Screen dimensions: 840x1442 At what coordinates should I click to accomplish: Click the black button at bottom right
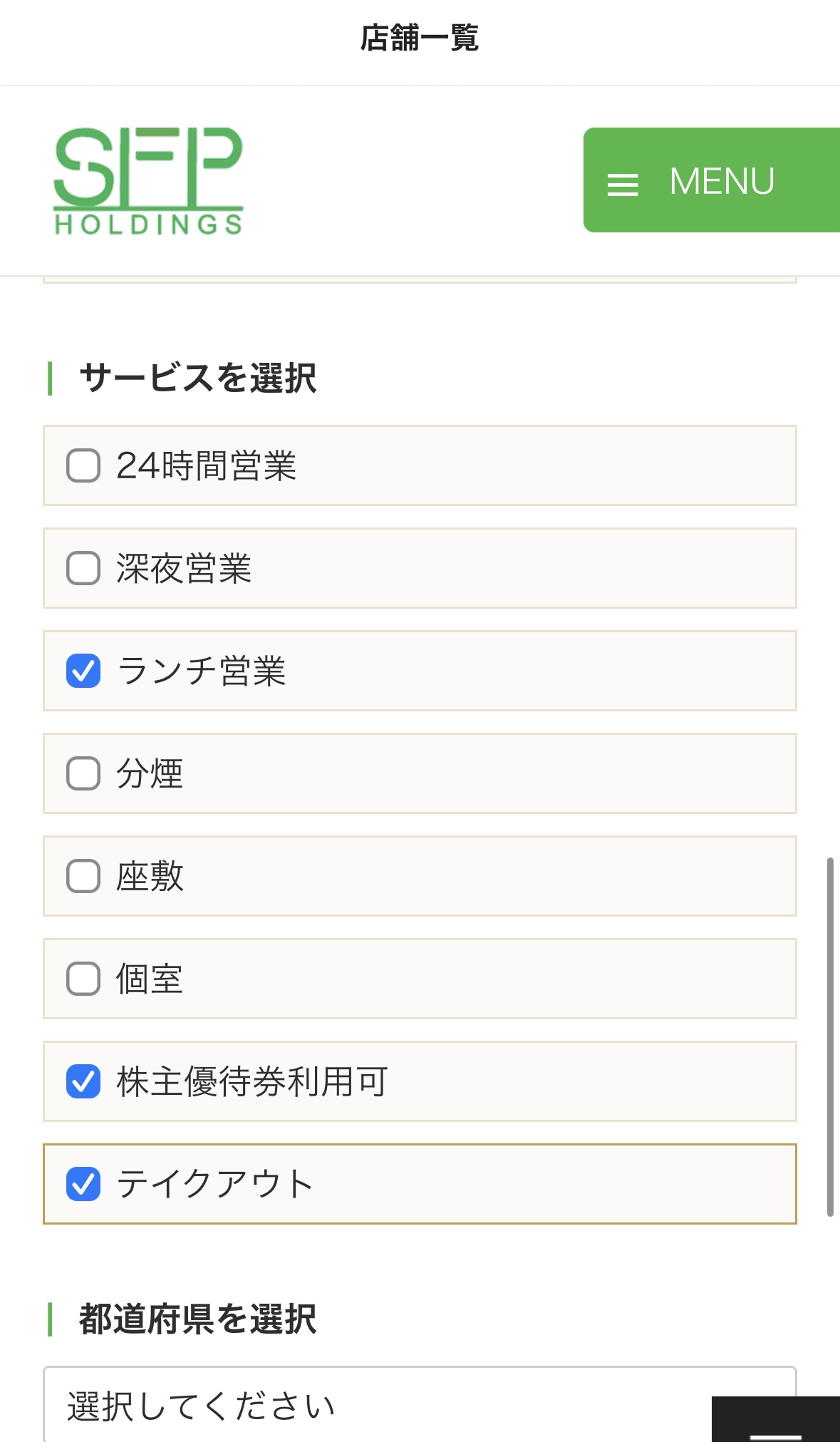pyautogui.click(x=775, y=1422)
